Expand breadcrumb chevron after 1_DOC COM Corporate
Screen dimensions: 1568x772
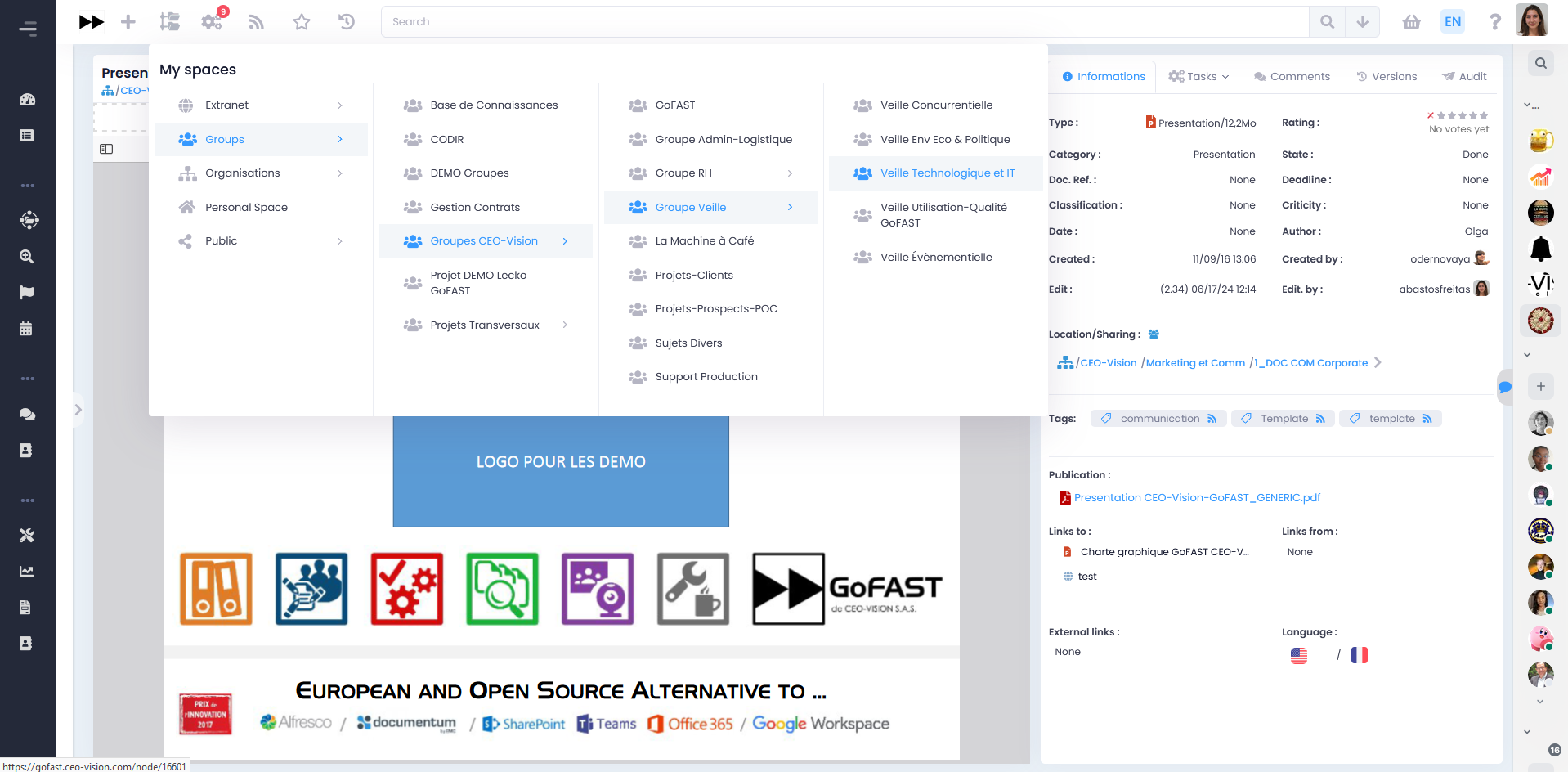(1378, 362)
